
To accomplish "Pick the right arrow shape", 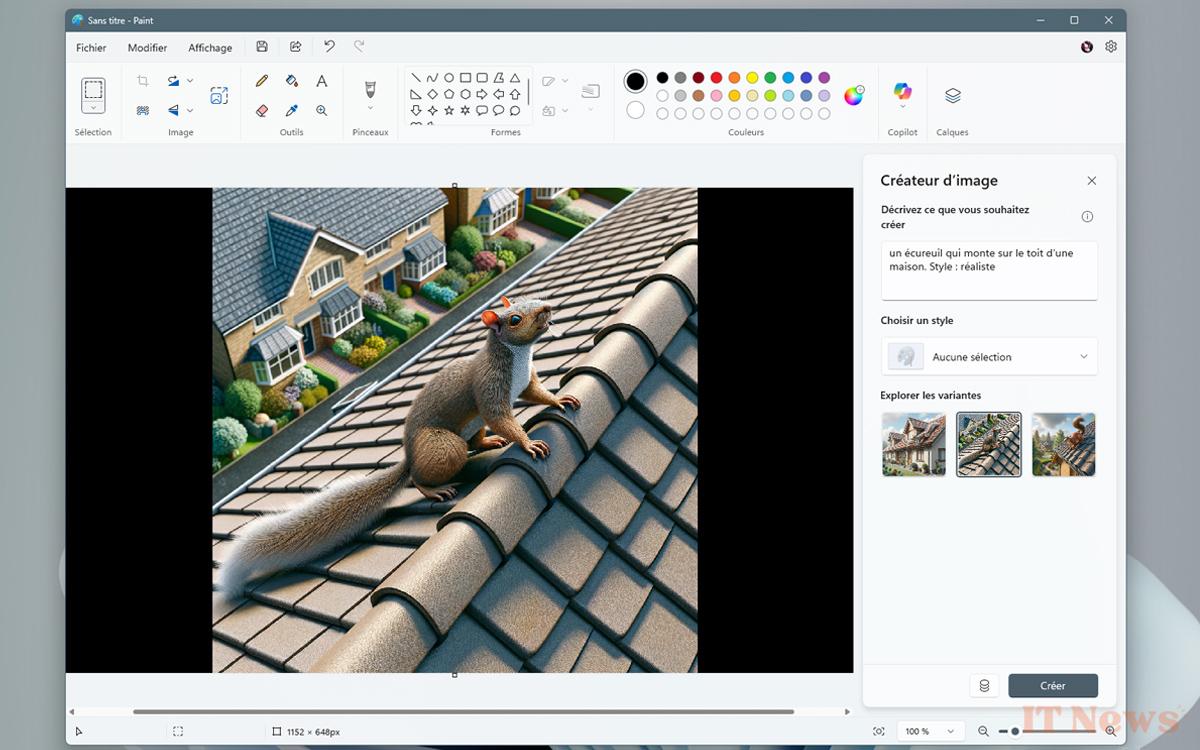I will (x=482, y=94).
